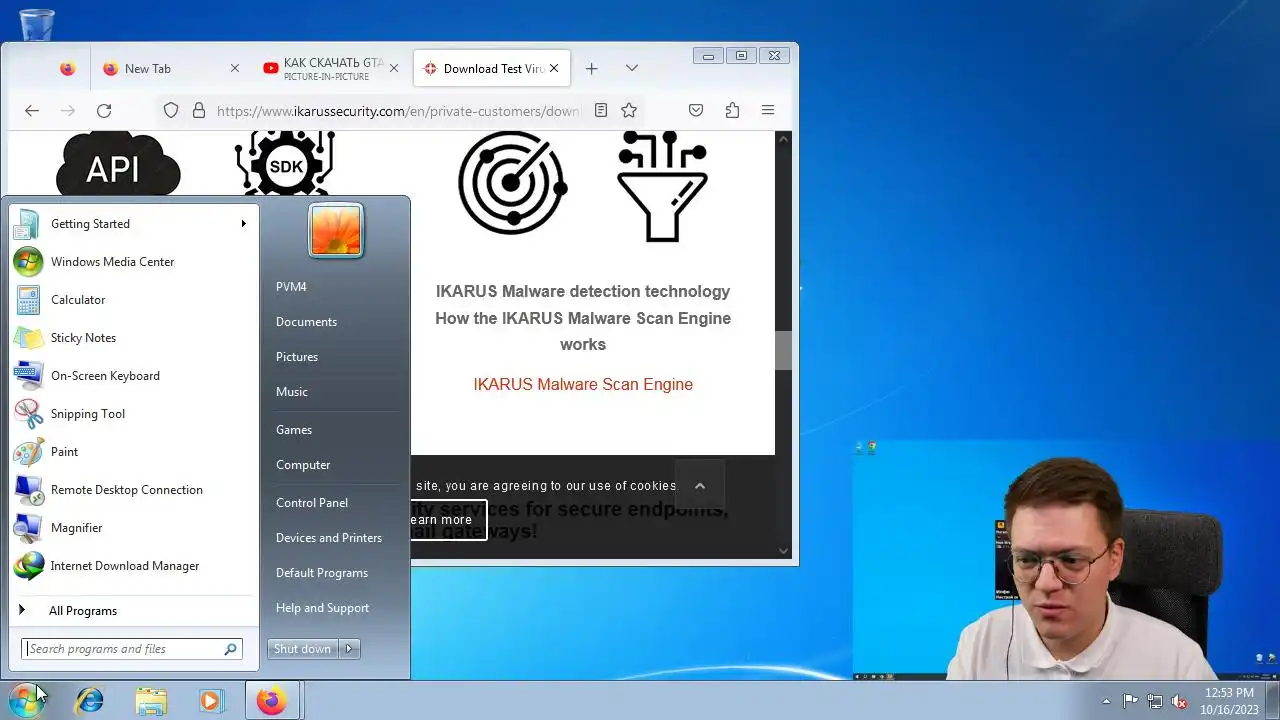Screen dimensions: 1280x720
Task: Reload the current Firefox page
Action: 104,111
